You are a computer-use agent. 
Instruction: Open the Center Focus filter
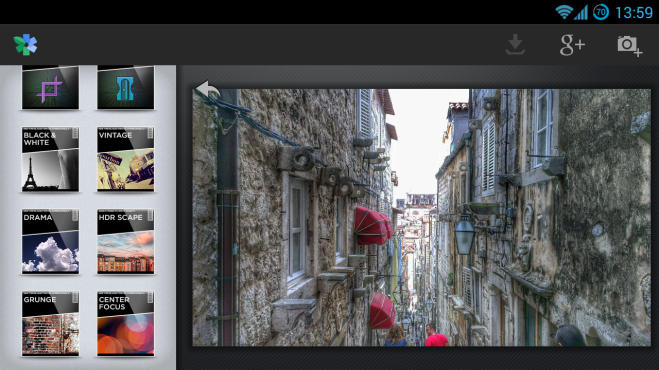click(126, 324)
